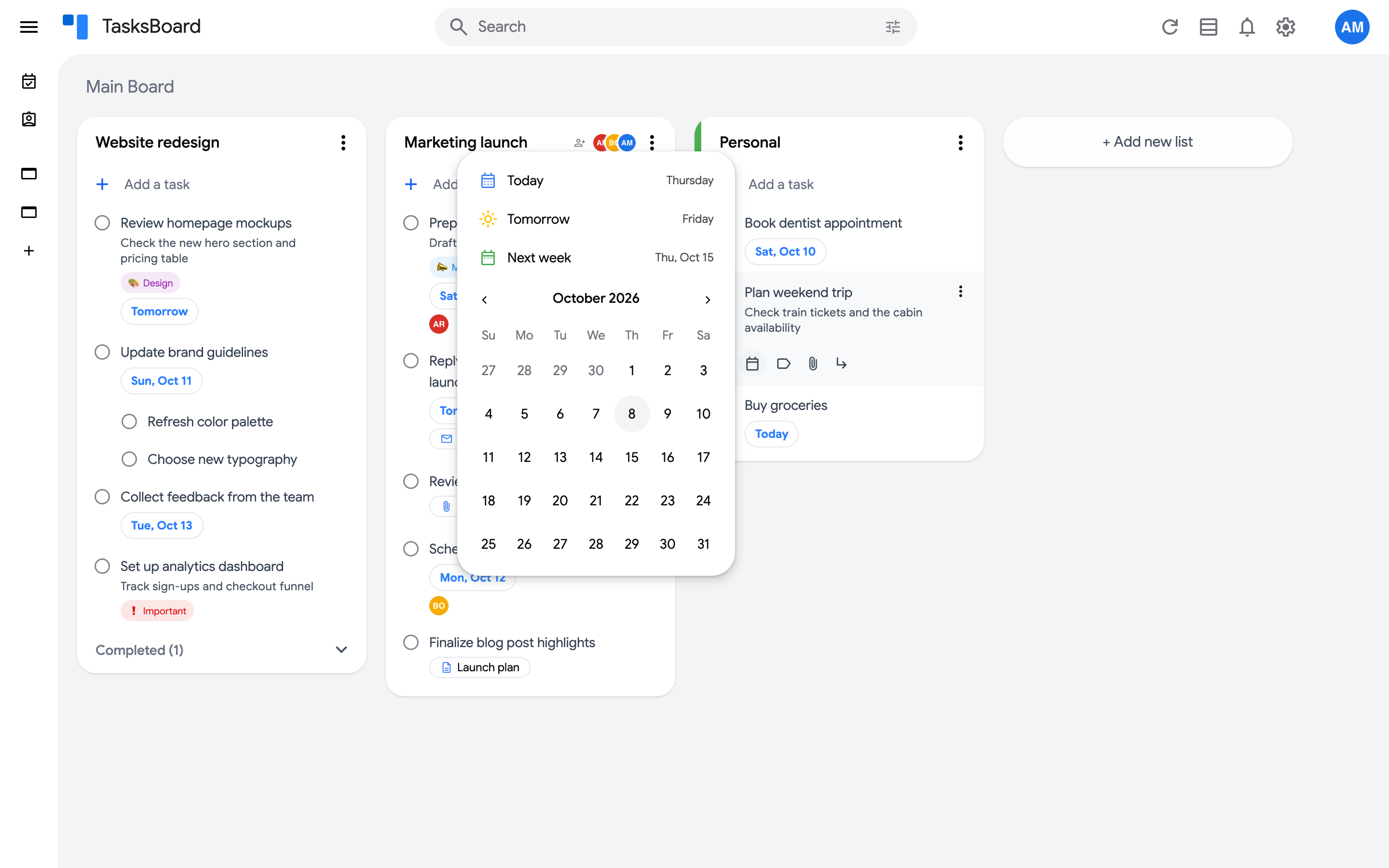Go to next month in calendar
This screenshot has height=868, width=1389.
[x=708, y=299]
